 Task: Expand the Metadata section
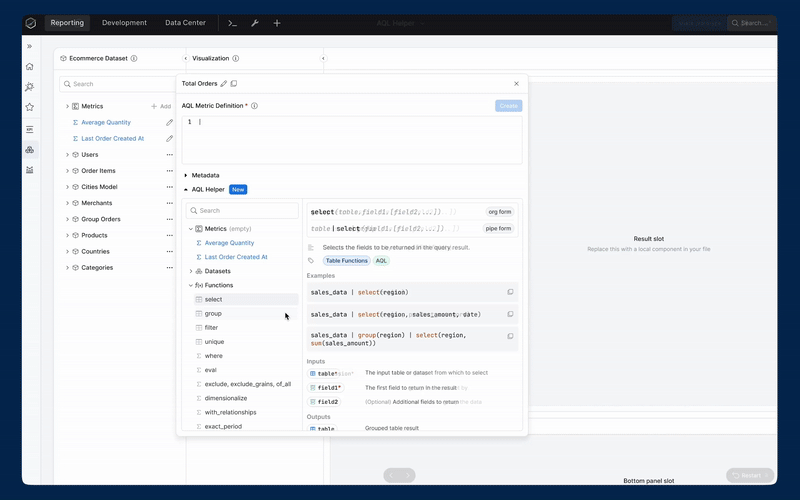(186, 175)
